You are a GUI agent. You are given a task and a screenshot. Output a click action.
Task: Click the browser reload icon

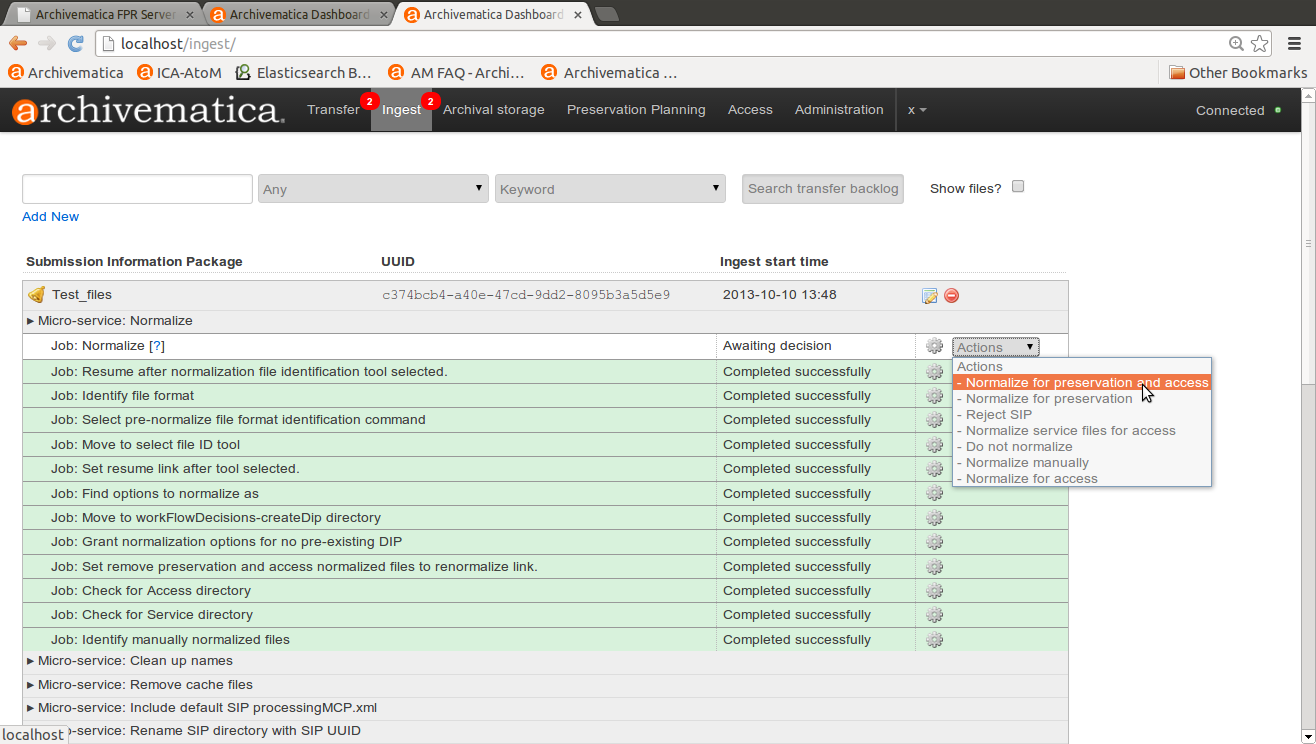click(x=75, y=43)
